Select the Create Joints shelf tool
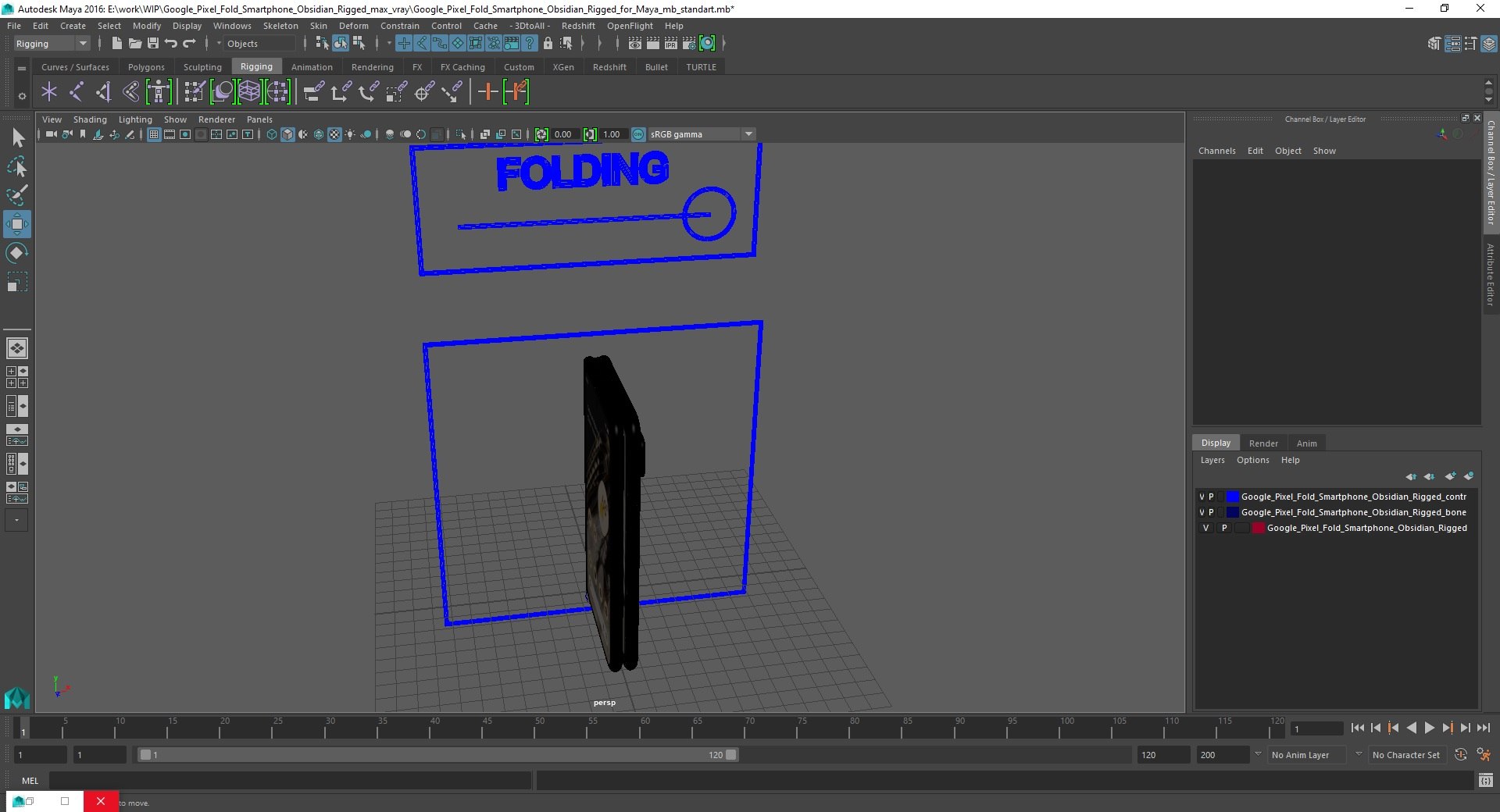 [x=77, y=92]
